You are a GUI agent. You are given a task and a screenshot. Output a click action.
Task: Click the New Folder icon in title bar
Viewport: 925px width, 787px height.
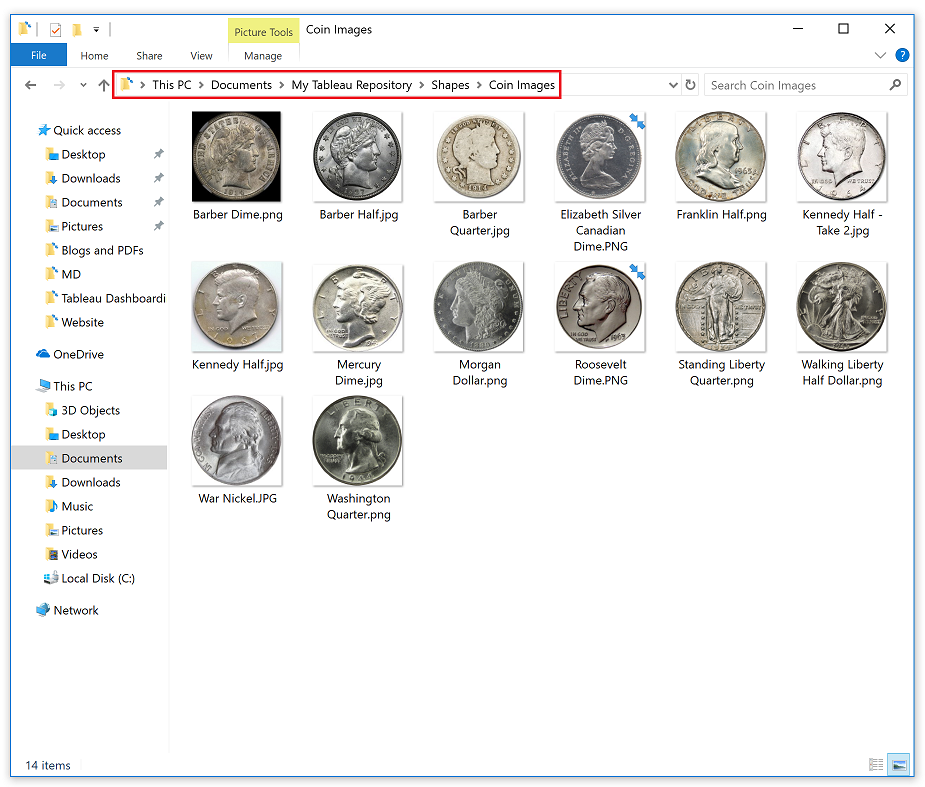[77, 29]
